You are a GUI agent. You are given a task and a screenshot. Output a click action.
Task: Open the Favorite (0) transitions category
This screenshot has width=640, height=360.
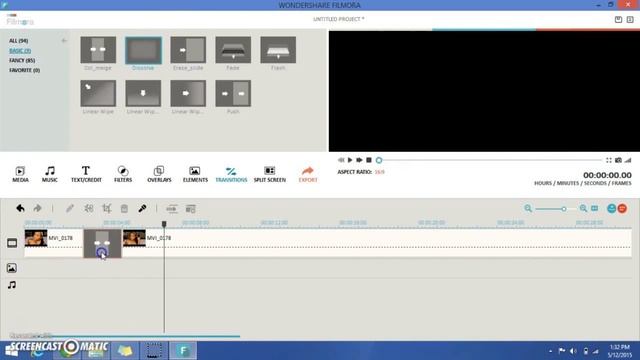coord(24,70)
